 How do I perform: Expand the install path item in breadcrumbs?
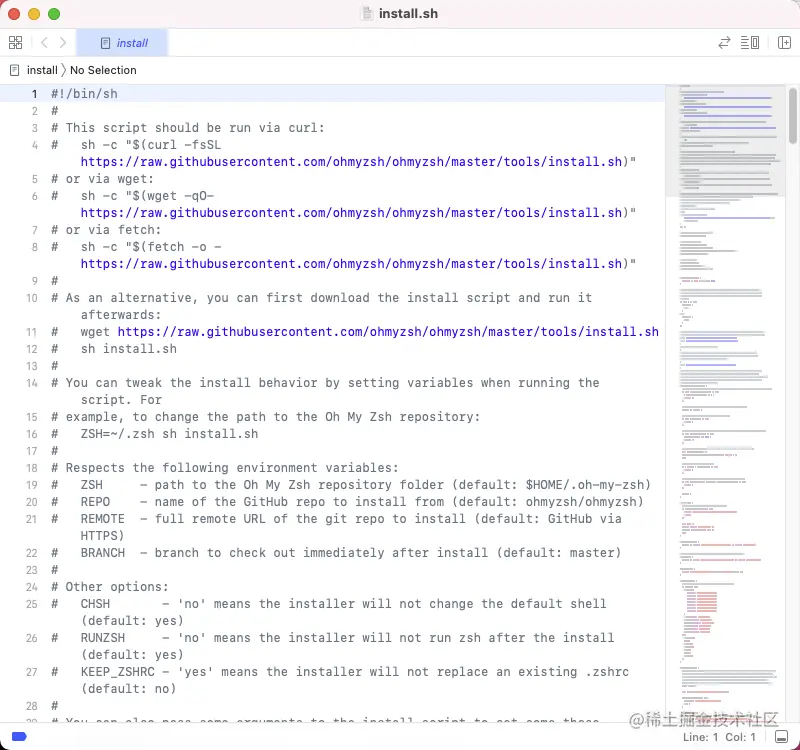coord(41,70)
